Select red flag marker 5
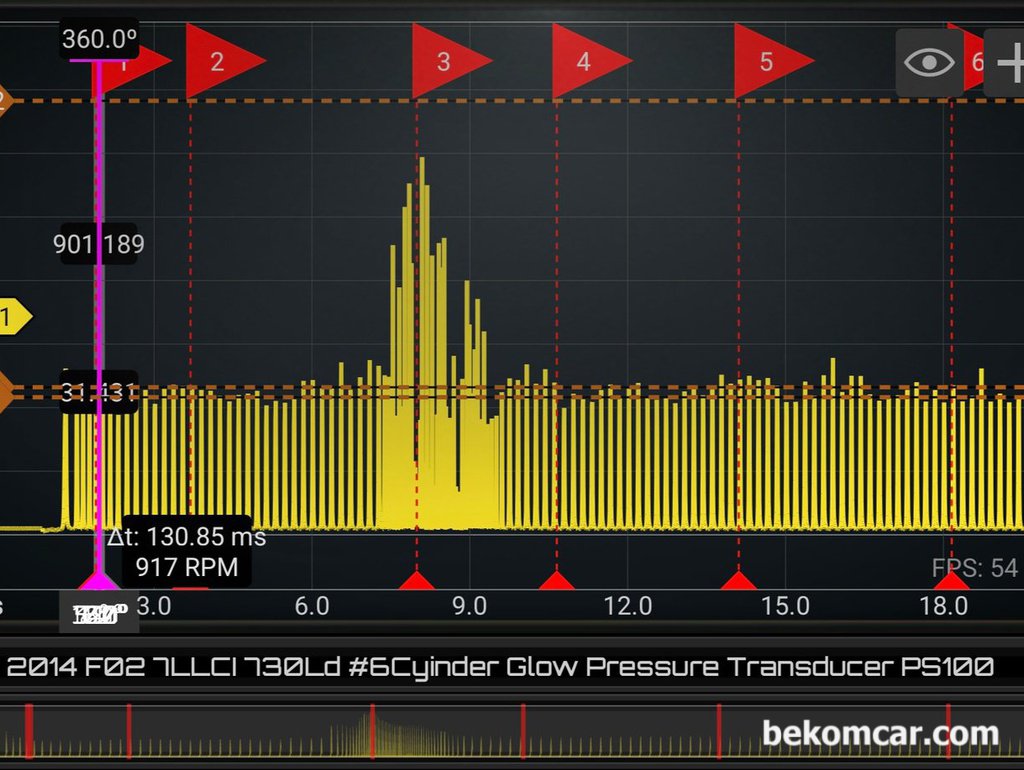The image size is (1024, 770). (x=774, y=61)
